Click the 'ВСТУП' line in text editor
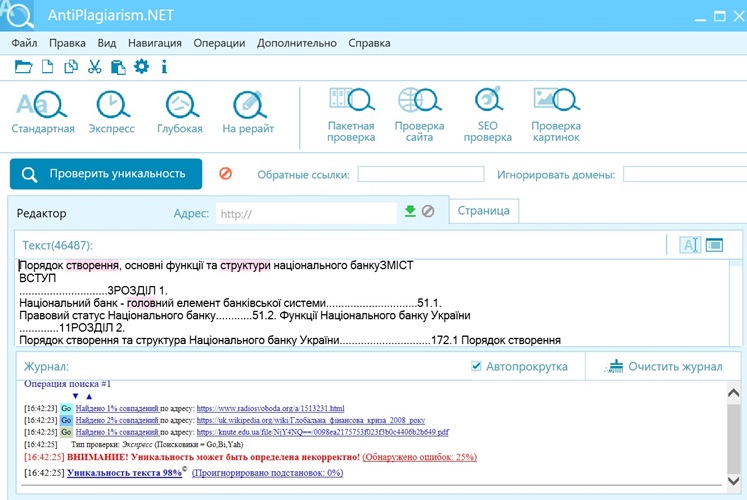 pyautogui.click(x=37, y=278)
